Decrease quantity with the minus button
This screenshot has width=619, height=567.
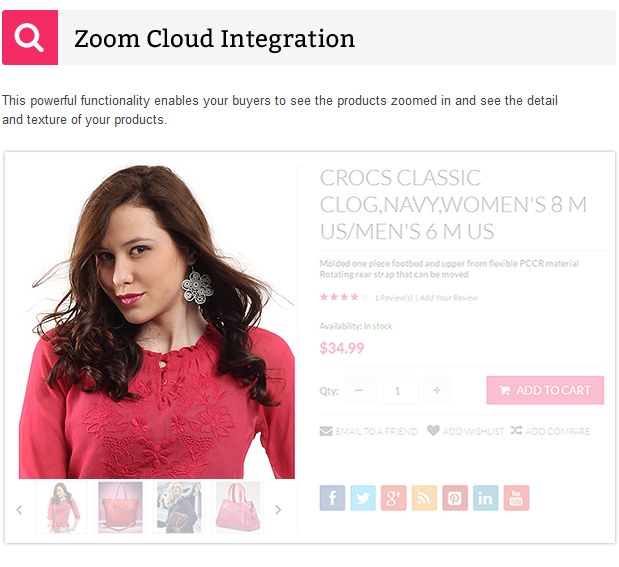tap(359, 390)
